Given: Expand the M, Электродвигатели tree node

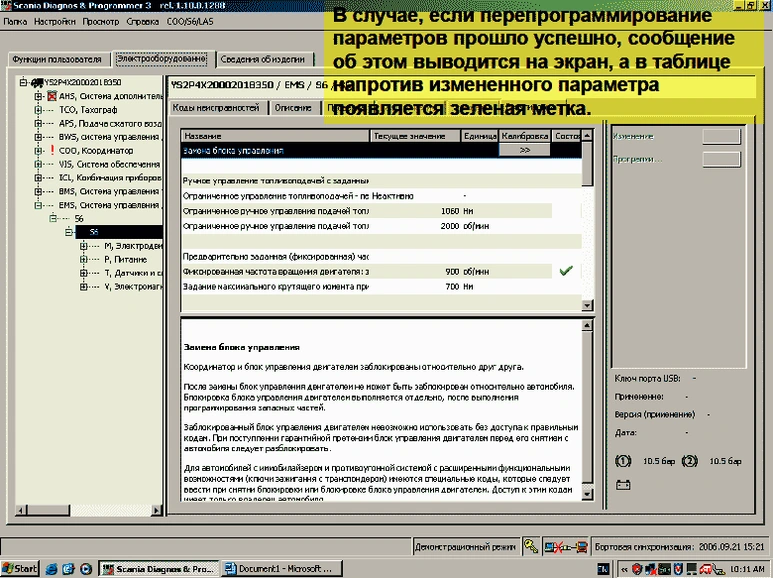Looking at the screenshot, I should [x=82, y=245].
